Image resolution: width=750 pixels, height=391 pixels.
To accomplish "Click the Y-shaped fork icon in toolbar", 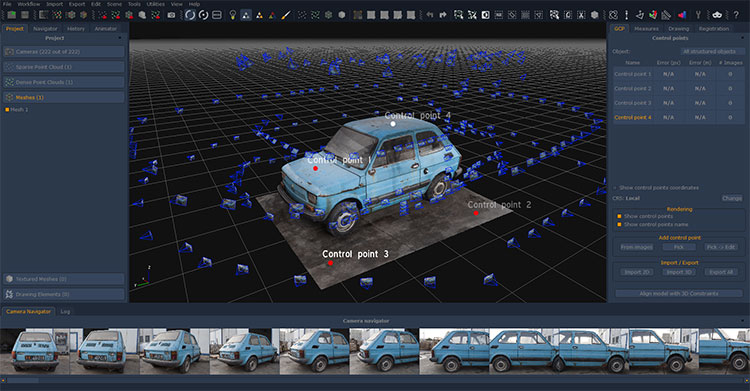I will (698, 15).
